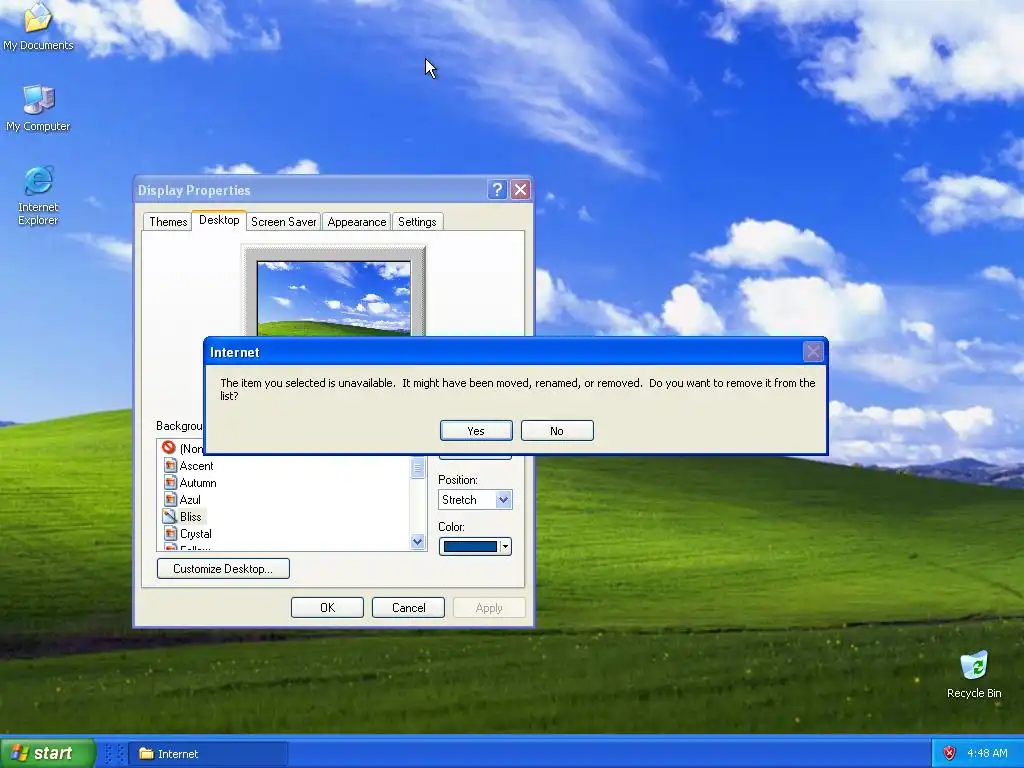Open the Position Stretch dropdown
This screenshot has width=1024, height=768.
[x=475, y=500]
